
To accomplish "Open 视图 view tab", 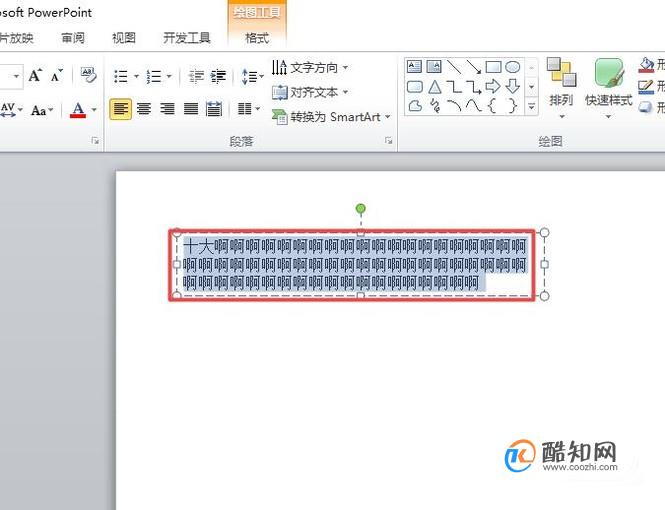I will tap(124, 38).
